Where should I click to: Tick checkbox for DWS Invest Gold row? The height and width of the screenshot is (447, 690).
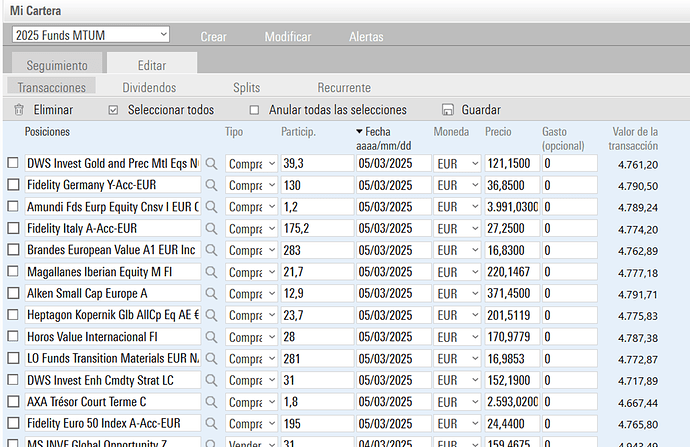13,163
